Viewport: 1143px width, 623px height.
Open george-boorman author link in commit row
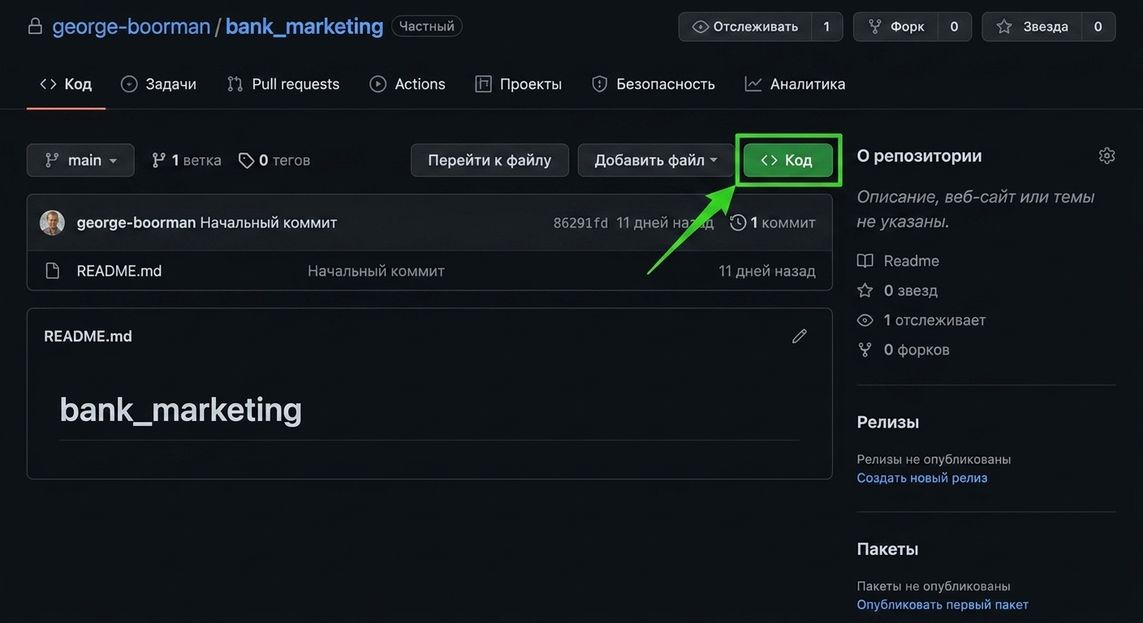(136, 222)
